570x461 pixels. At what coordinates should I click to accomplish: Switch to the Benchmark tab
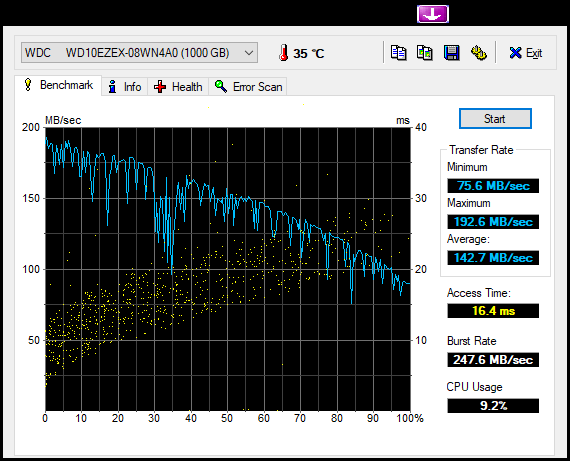[x=58, y=85]
